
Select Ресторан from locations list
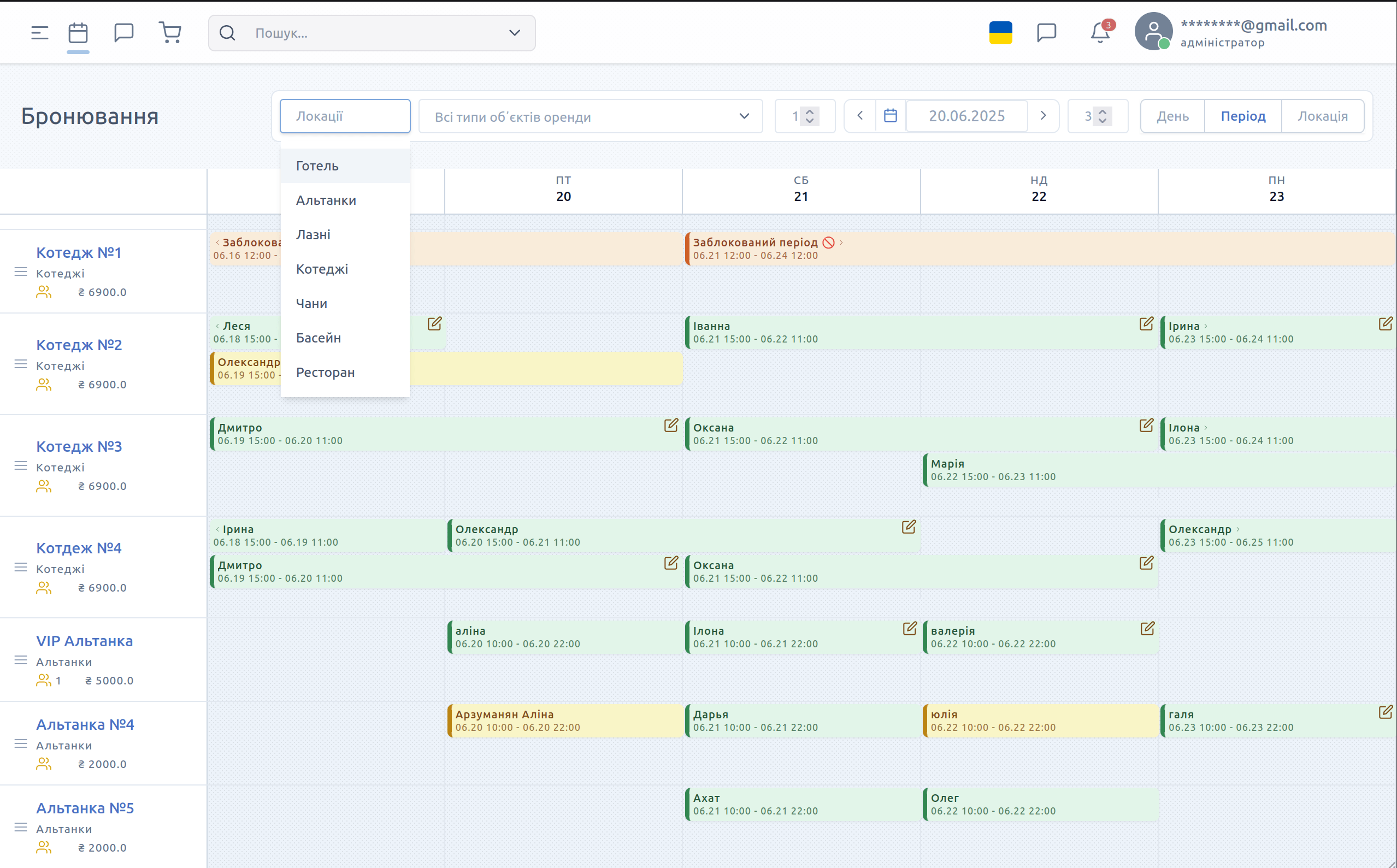[345, 373]
